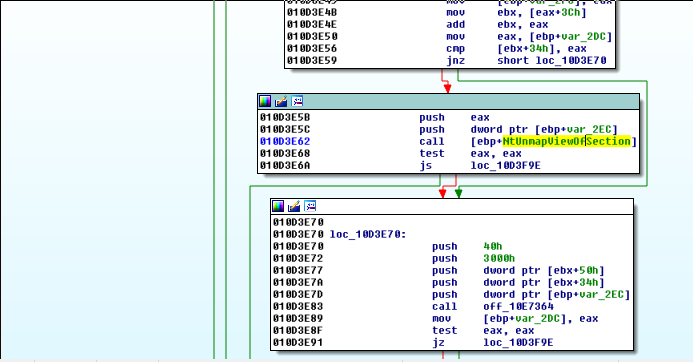Group nodes icon on loc_10D3E70 block
This screenshot has height=362, width=693.
click(310, 206)
